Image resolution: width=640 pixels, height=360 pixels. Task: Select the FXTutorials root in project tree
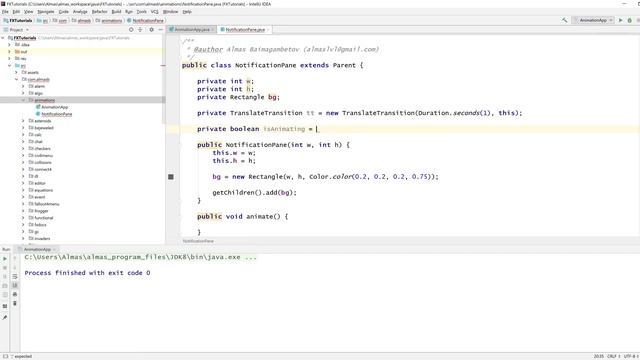22,38
